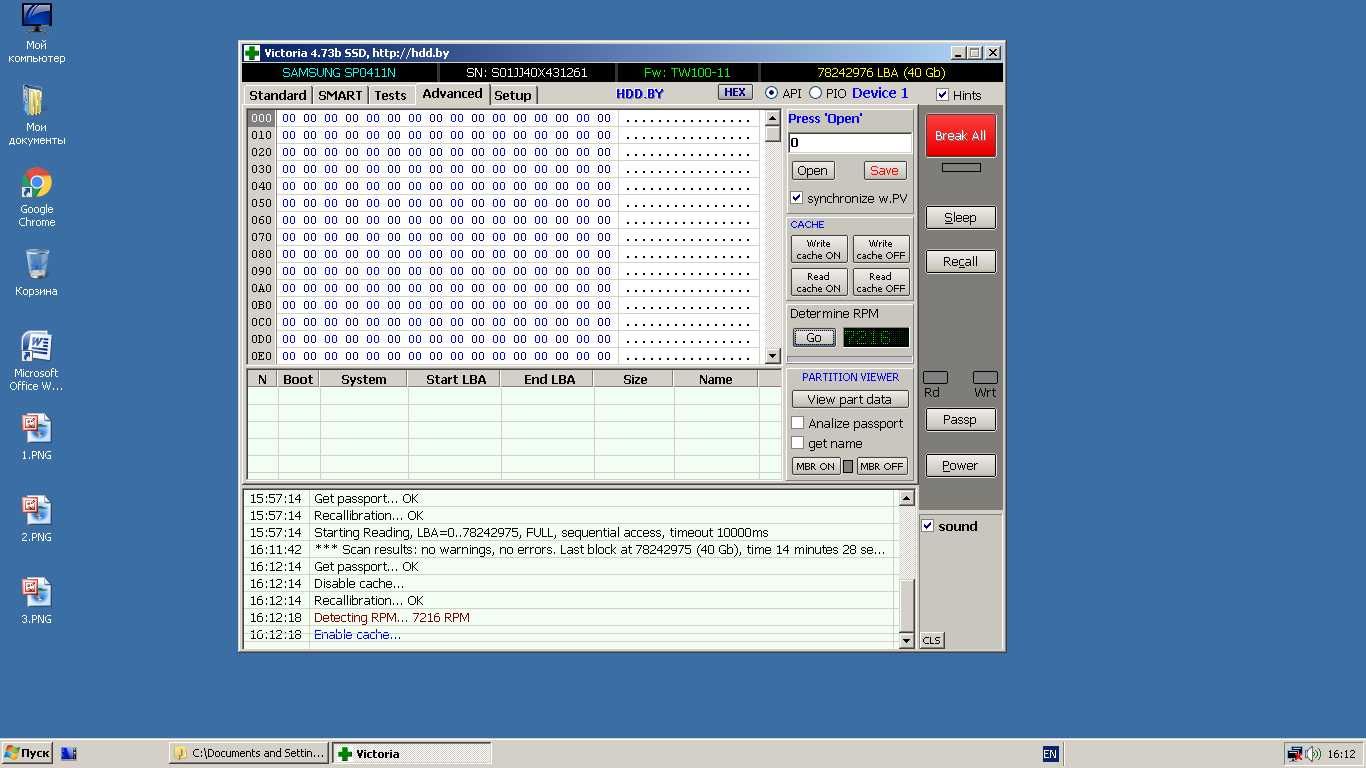Click the System column header
This screenshot has width=1366, height=768.
coord(364,379)
